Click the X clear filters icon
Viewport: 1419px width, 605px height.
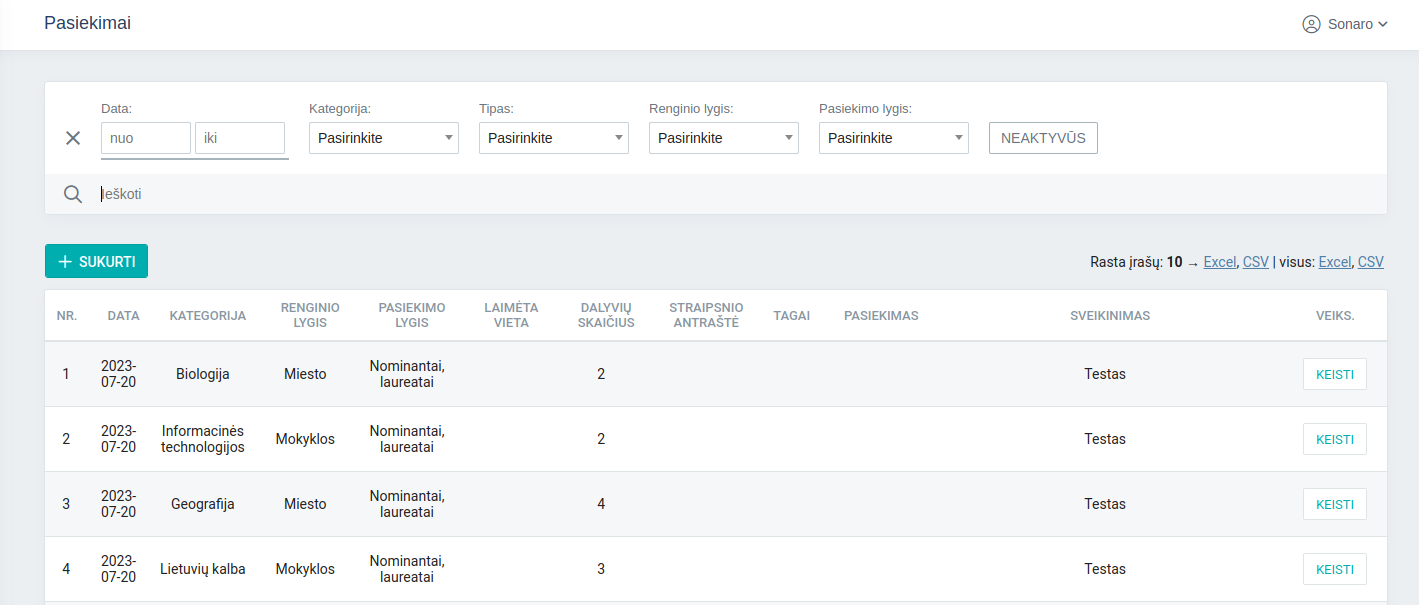click(73, 138)
